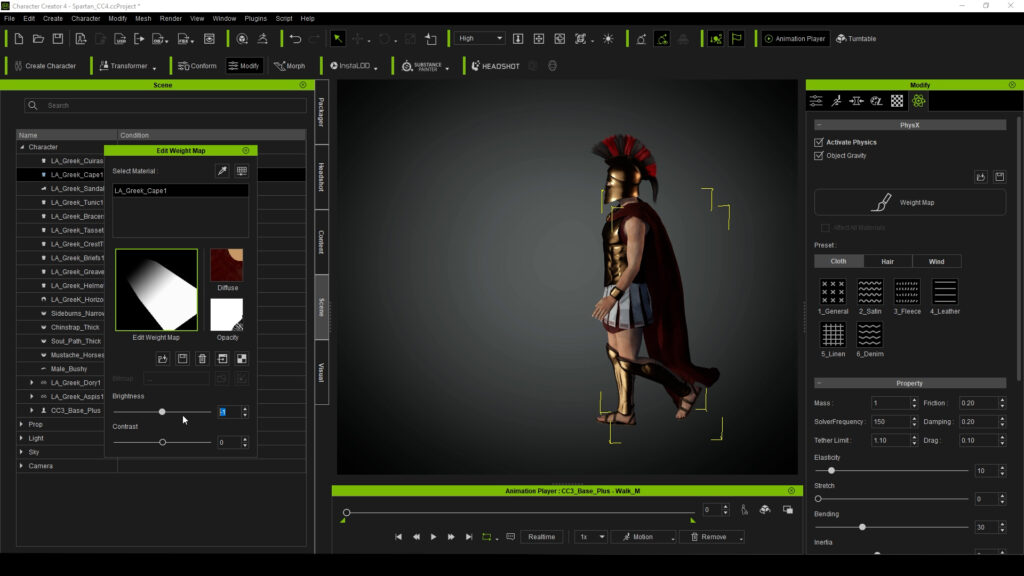The image size is (1024, 576).
Task: Select the Cloth preset type
Action: [839, 261]
